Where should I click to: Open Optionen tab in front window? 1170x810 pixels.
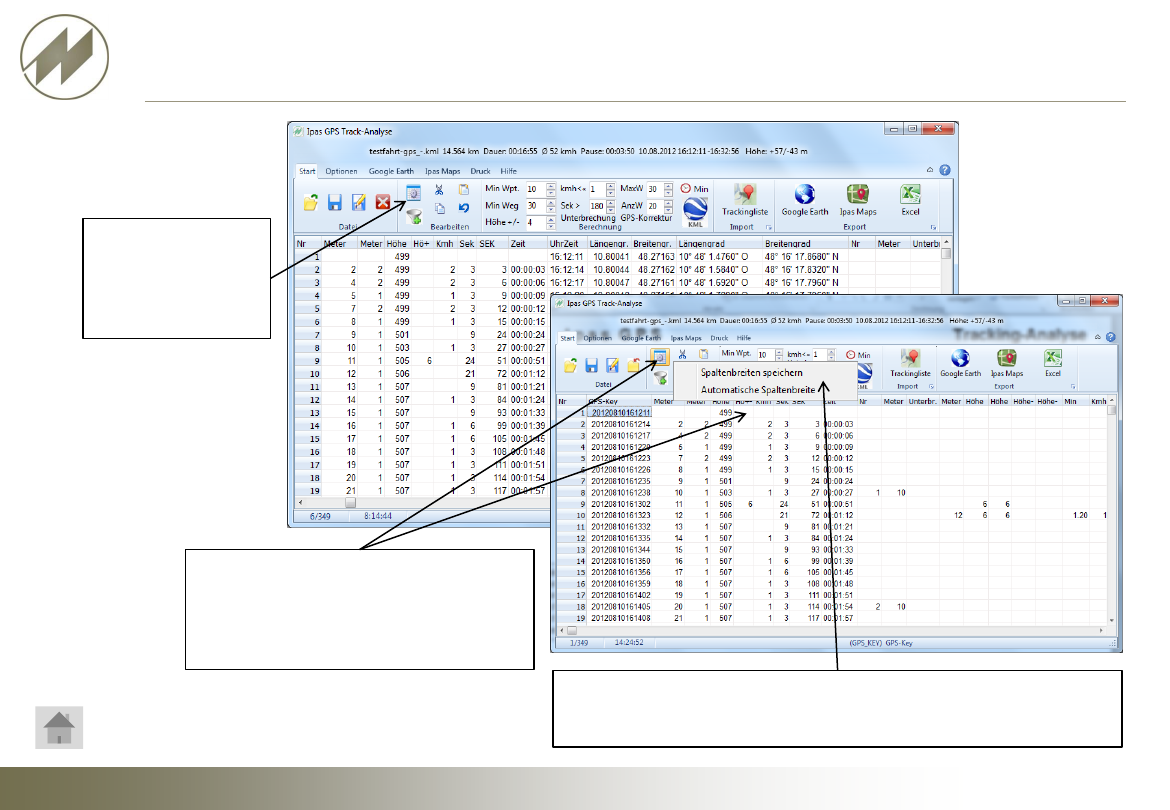point(597,338)
